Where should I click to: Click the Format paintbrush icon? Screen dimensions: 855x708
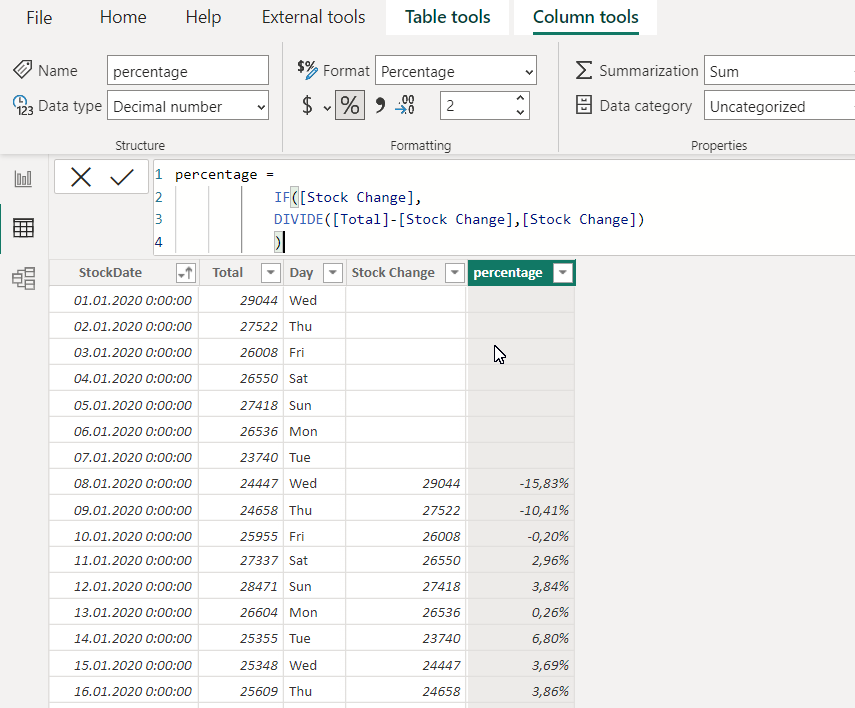[308, 70]
